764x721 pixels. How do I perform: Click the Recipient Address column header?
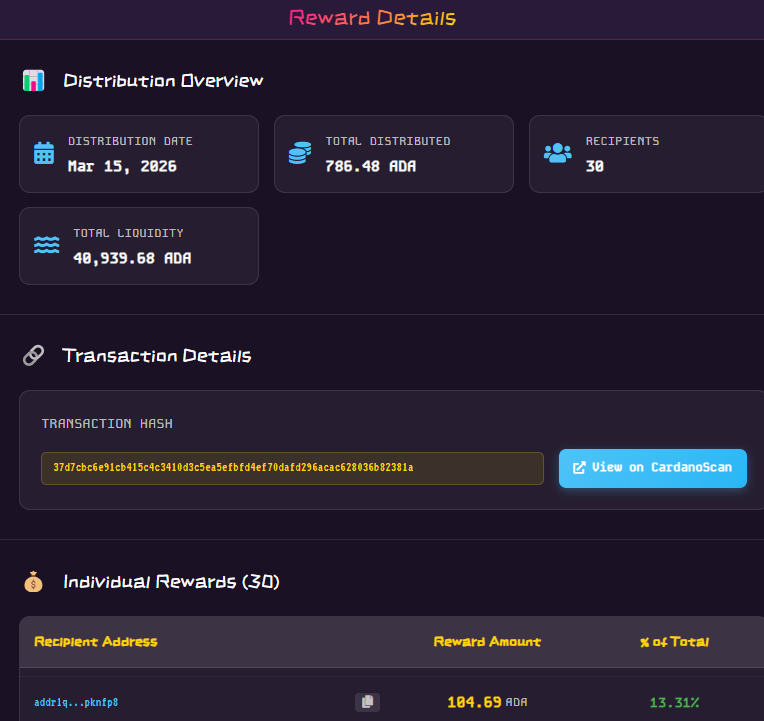(96, 642)
